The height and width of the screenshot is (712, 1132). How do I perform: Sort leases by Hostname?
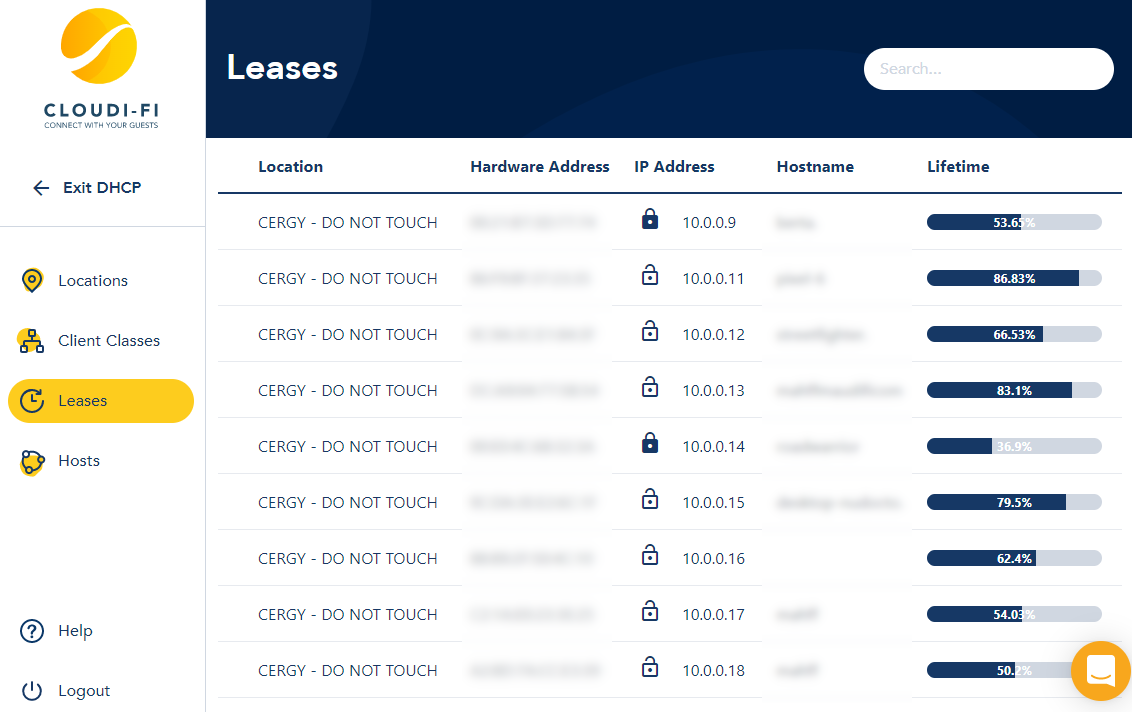pos(815,166)
